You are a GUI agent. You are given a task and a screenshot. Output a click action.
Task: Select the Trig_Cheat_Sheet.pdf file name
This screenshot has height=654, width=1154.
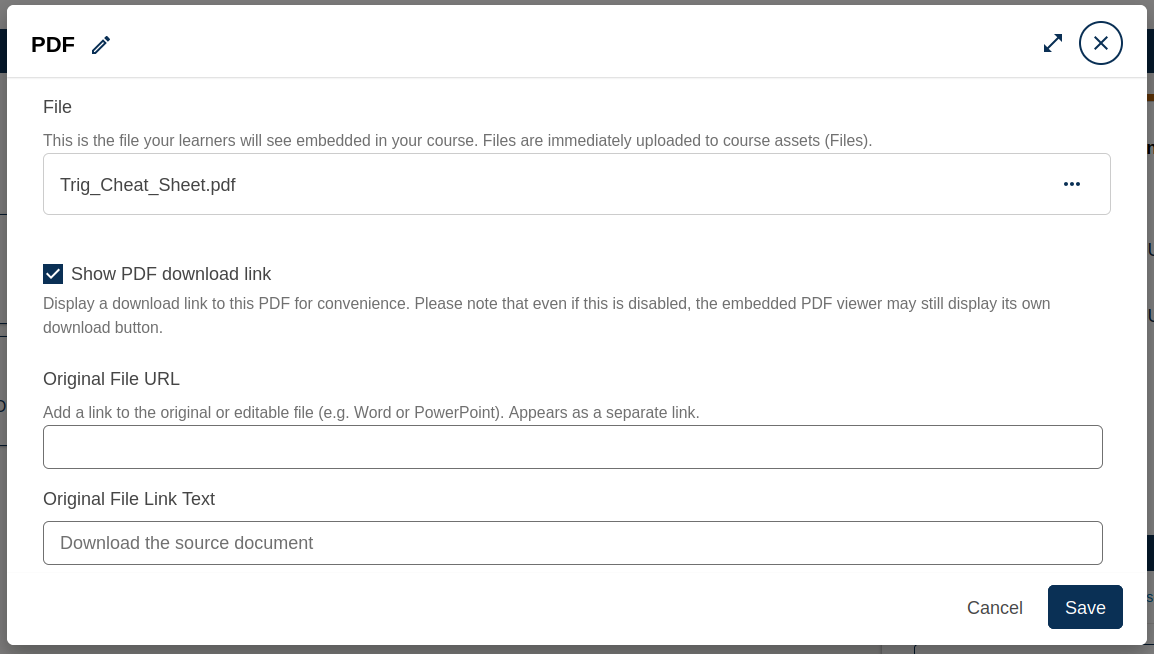[x=147, y=185]
